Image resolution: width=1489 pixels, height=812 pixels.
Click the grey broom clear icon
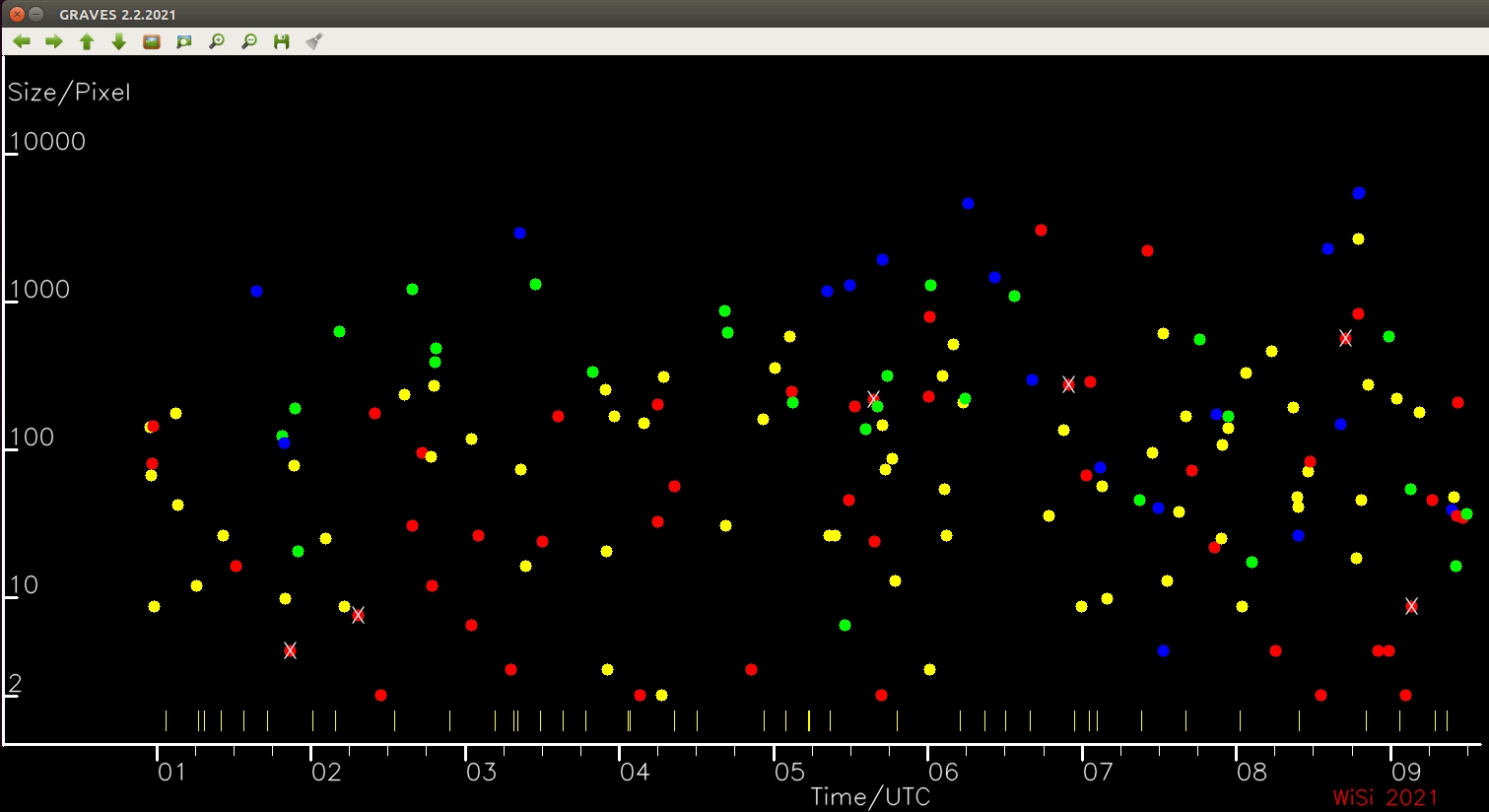point(314,41)
